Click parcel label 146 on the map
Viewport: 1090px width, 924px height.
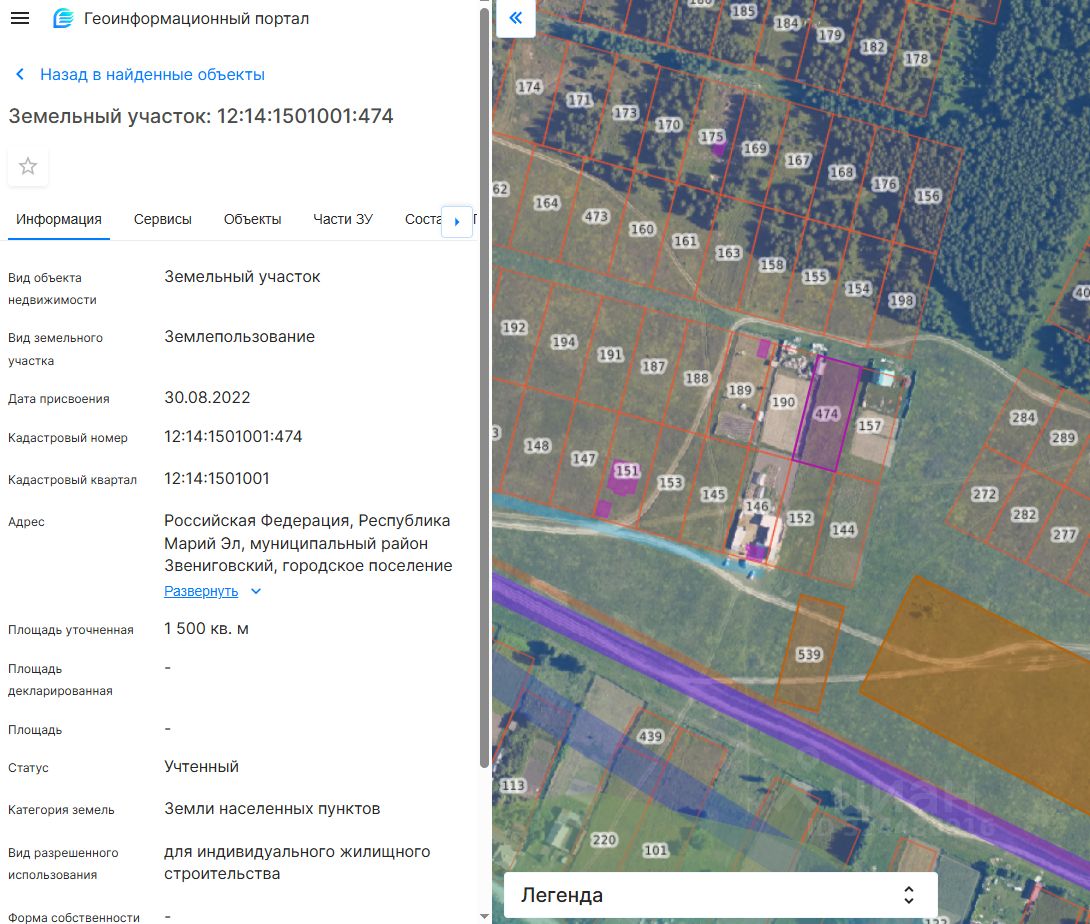point(757,506)
